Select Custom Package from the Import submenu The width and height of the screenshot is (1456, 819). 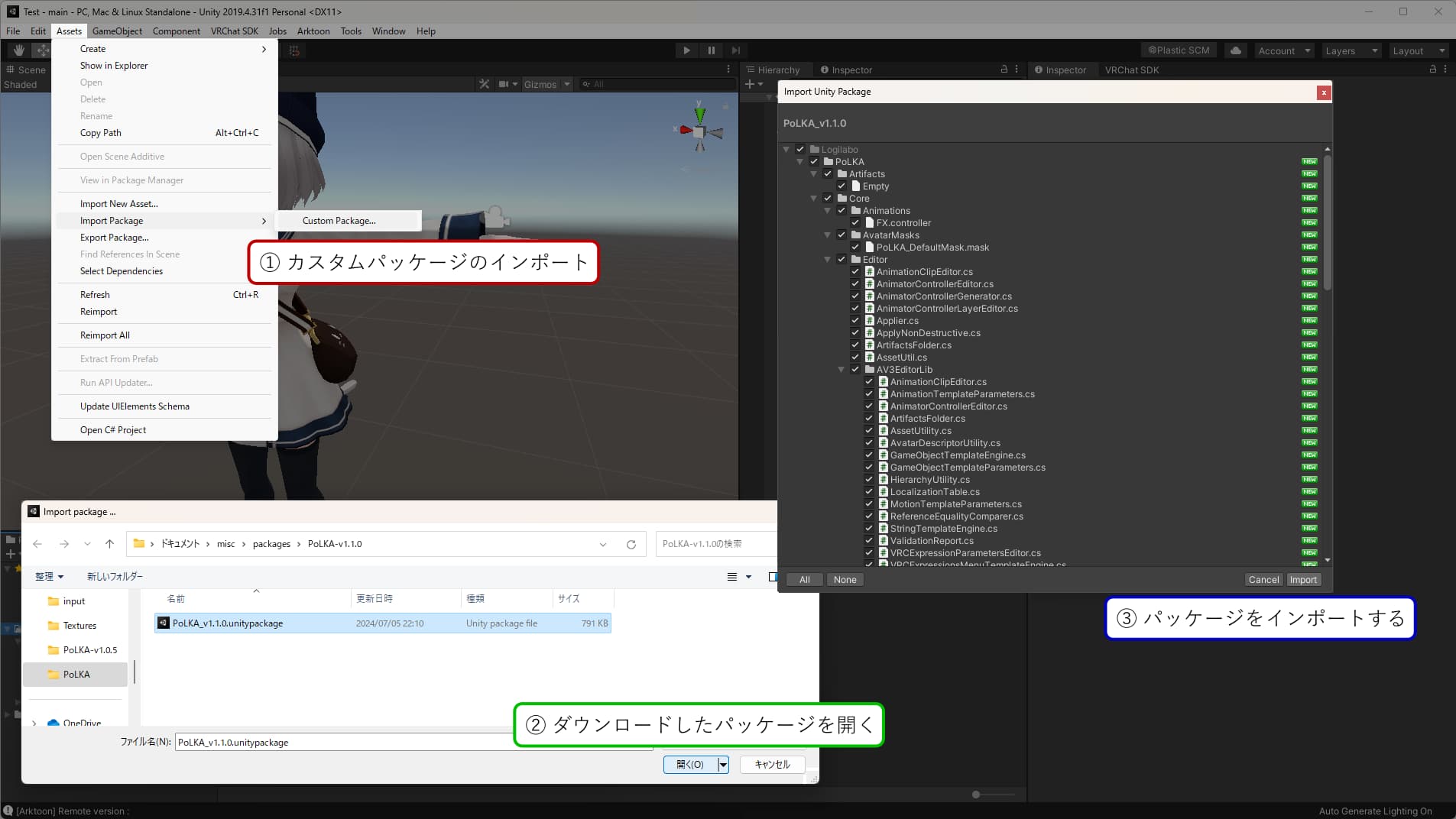pos(339,221)
